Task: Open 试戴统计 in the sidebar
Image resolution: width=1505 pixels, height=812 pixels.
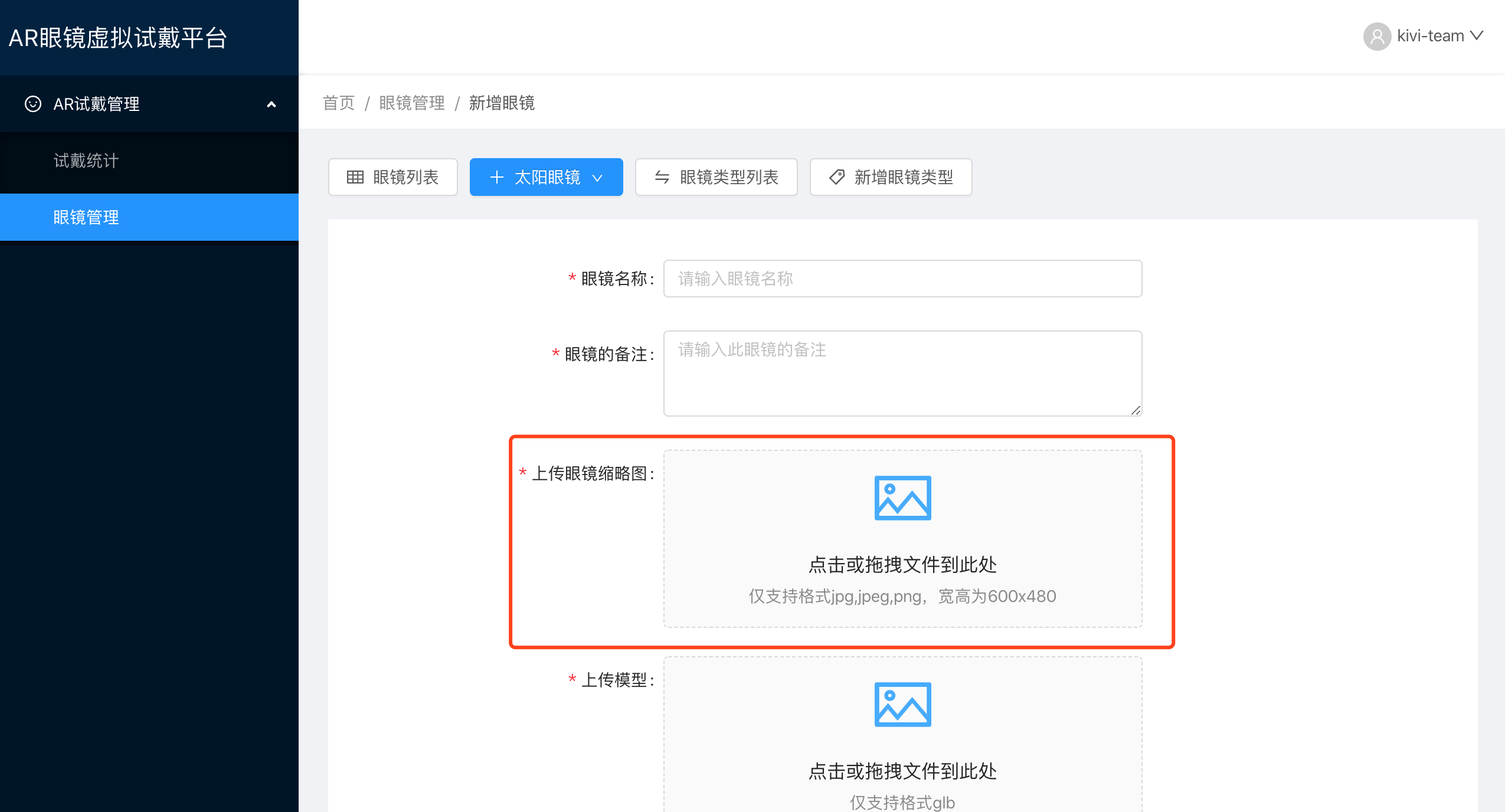Action: 86,161
